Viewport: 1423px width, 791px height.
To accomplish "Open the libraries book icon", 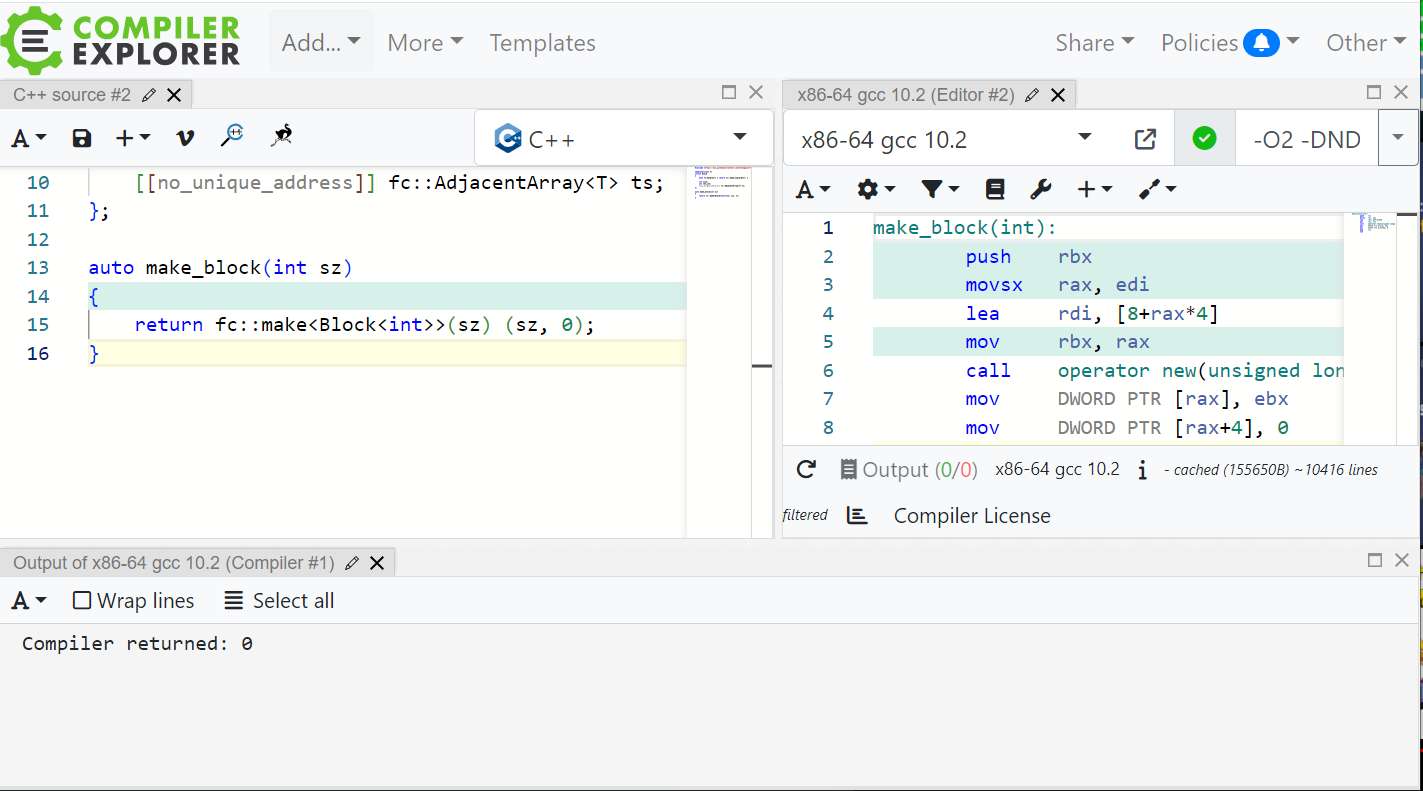I will click(994, 189).
